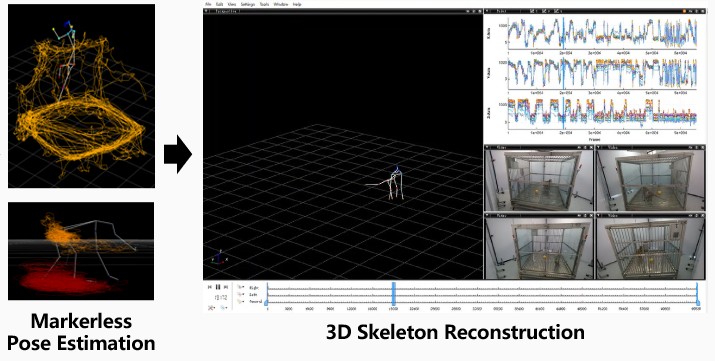Open the Right timeline track dropdown
The height and width of the screenshot is (361, 715).
(x=241, y=287)
